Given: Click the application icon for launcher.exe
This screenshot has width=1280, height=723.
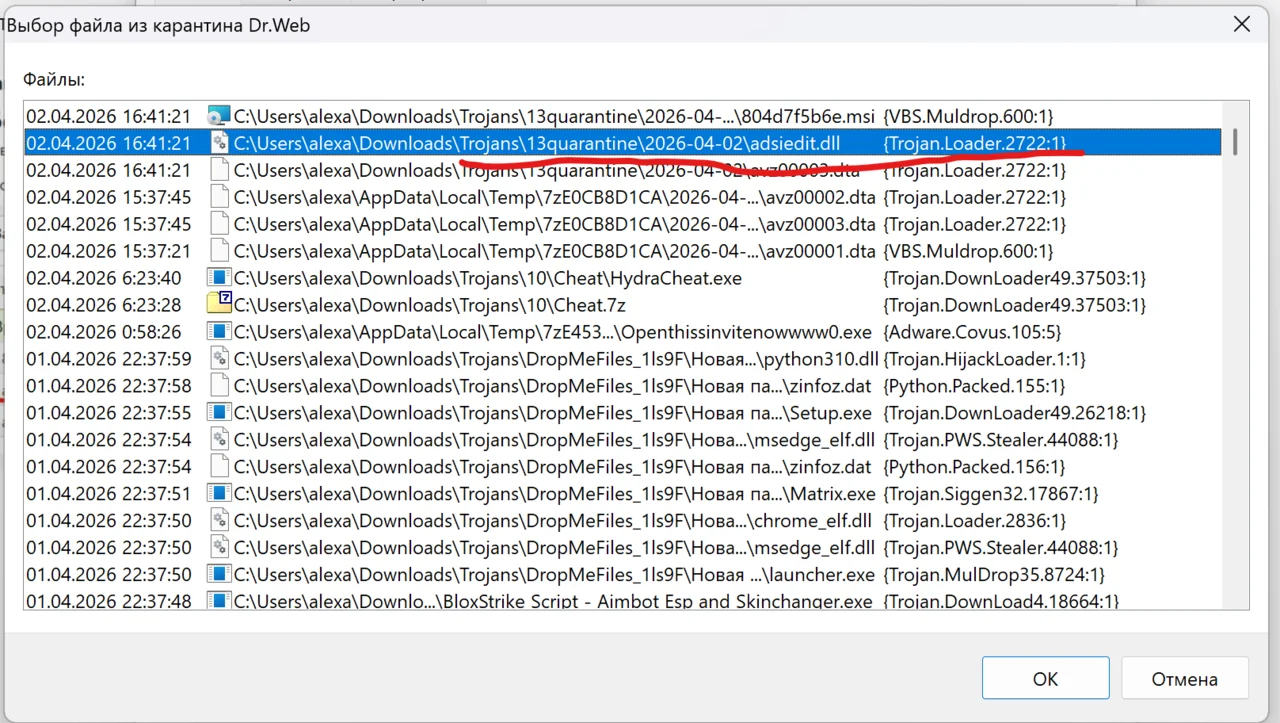Looking at the screenshot, I should (218, 575).
